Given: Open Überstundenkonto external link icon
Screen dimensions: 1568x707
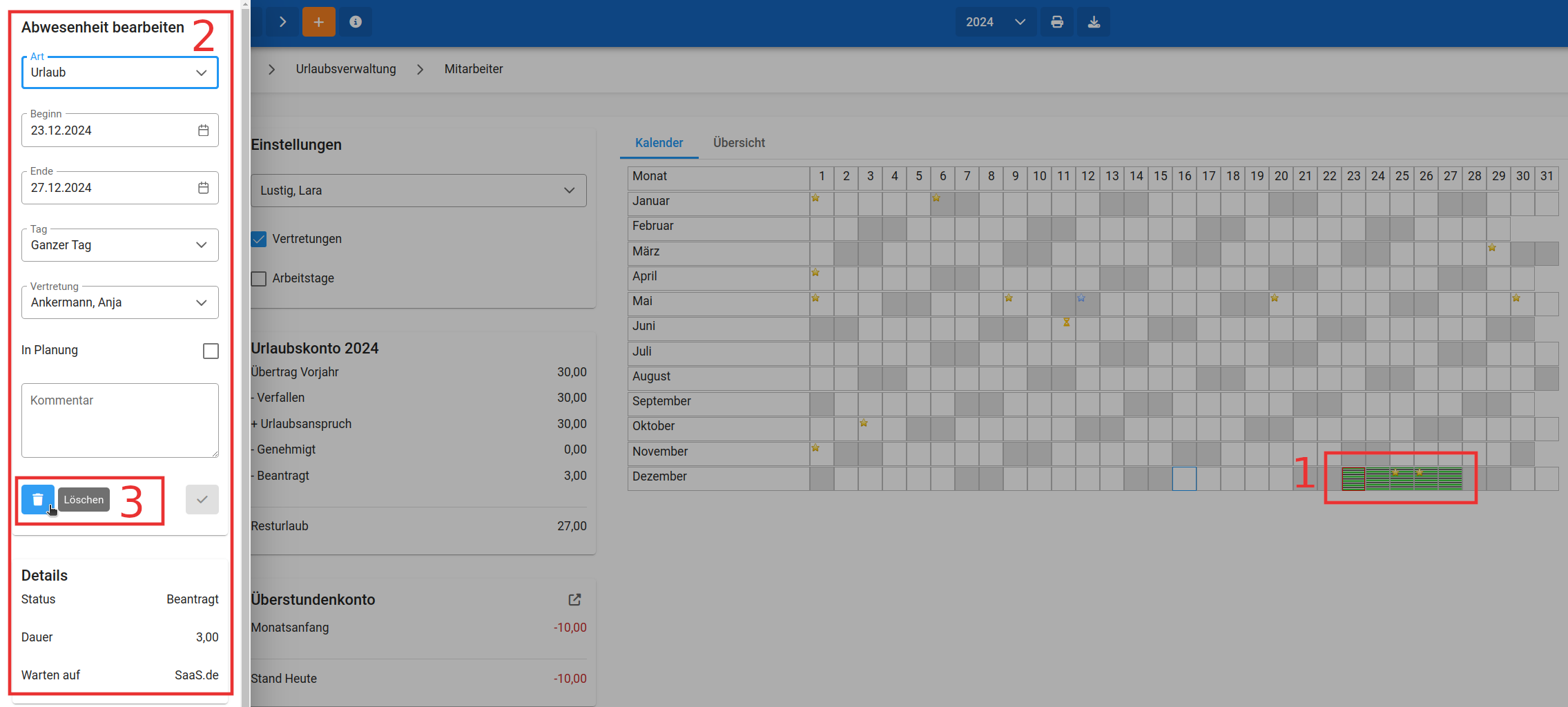Looking at the screenshot, I should click(x=574, y=600).
